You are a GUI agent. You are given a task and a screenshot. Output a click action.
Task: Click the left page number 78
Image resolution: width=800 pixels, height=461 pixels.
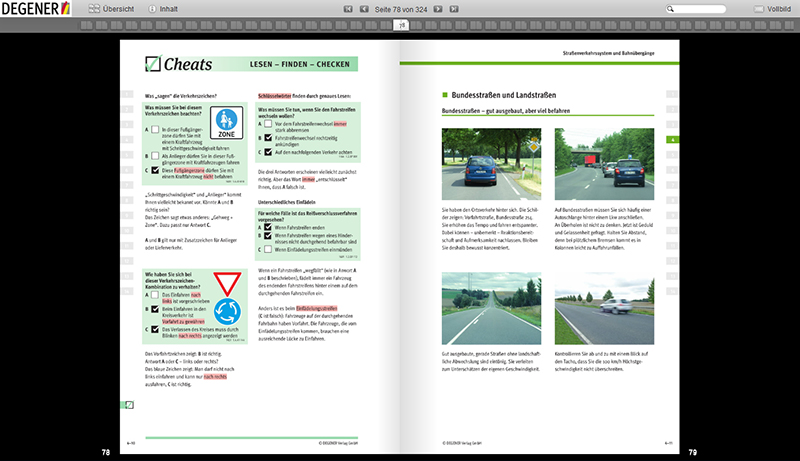coord(106,452)
